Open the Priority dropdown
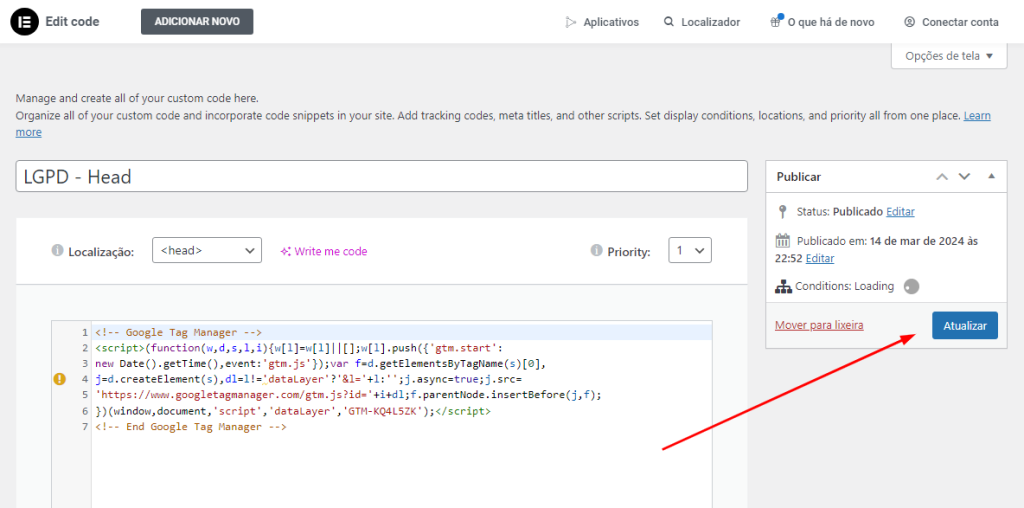1024x508 pixels. tap(690, 250)
